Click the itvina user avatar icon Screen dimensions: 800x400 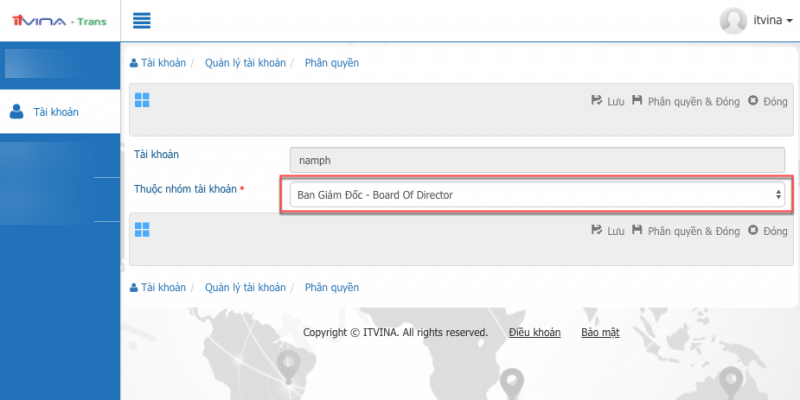[x=733, y=20]
